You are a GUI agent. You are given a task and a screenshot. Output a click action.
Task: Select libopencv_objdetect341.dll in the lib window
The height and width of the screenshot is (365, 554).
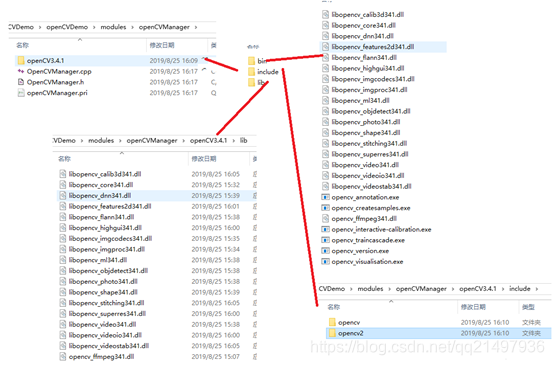pos(108,271)
